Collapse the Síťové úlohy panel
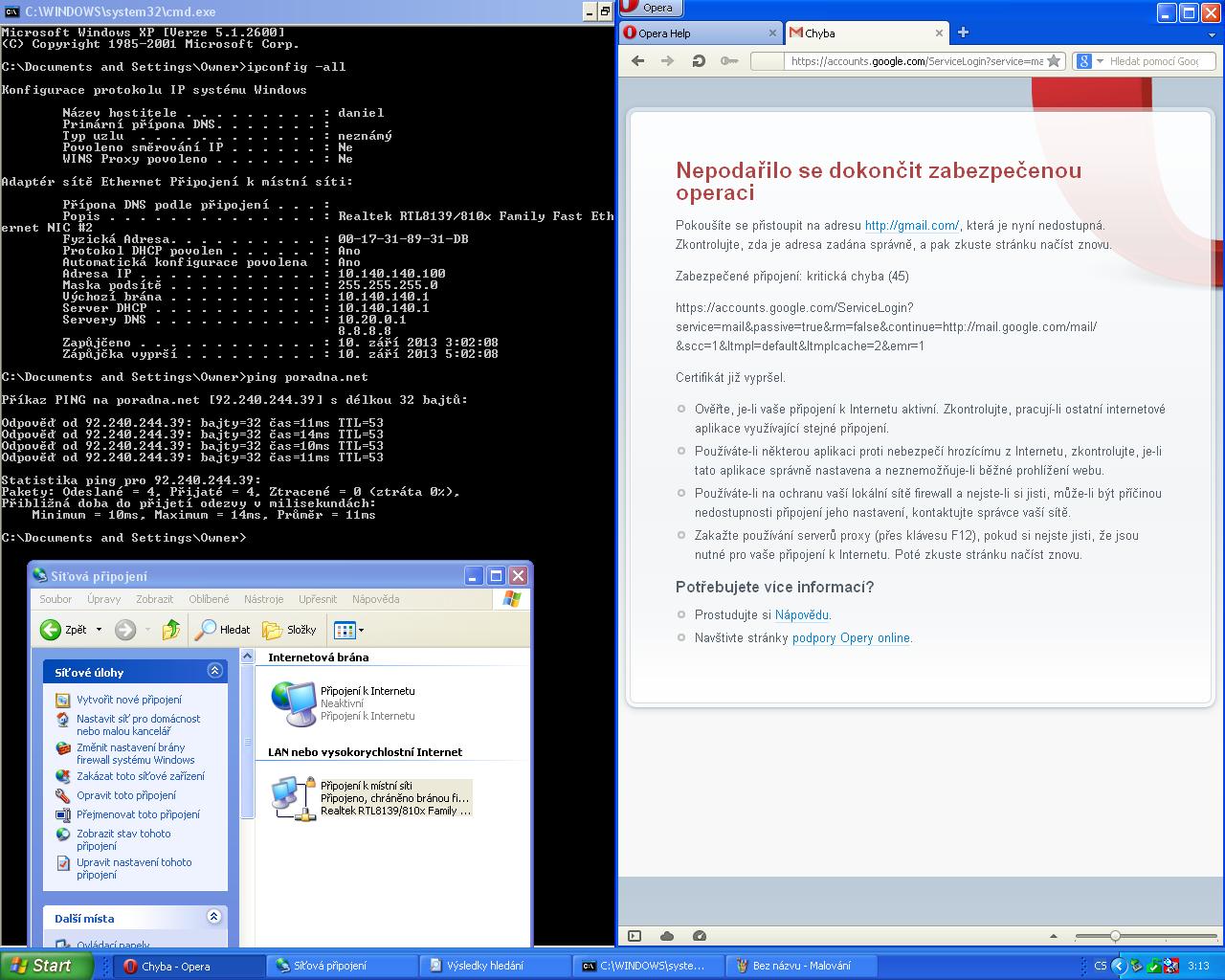1225x980 pixels. point(214,671)
